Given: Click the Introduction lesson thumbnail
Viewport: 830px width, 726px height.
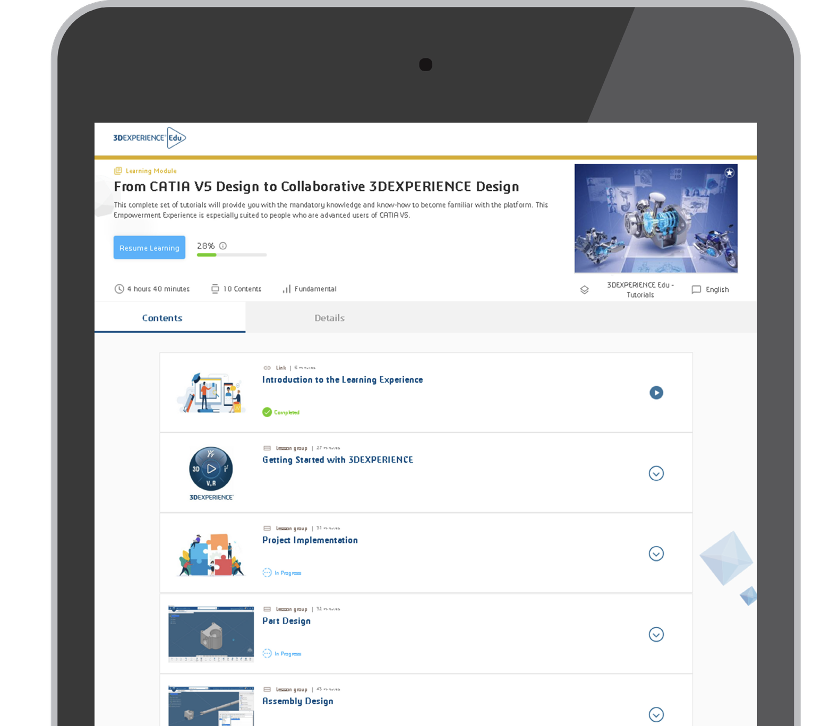Looking at the screenshot, I should click(x=211, y=393).
